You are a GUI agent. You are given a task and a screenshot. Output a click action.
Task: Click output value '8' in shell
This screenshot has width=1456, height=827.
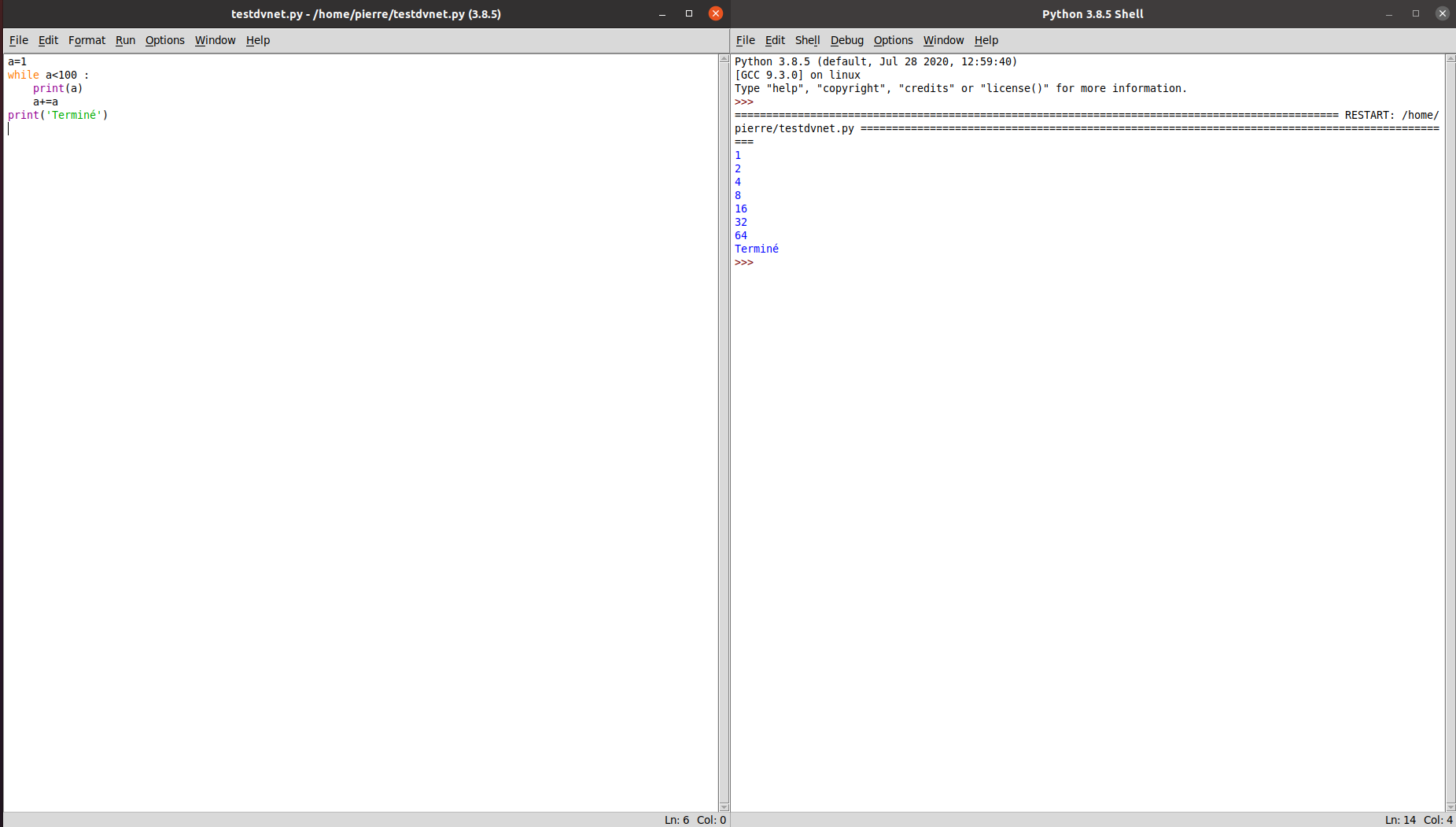click(738, 195)
